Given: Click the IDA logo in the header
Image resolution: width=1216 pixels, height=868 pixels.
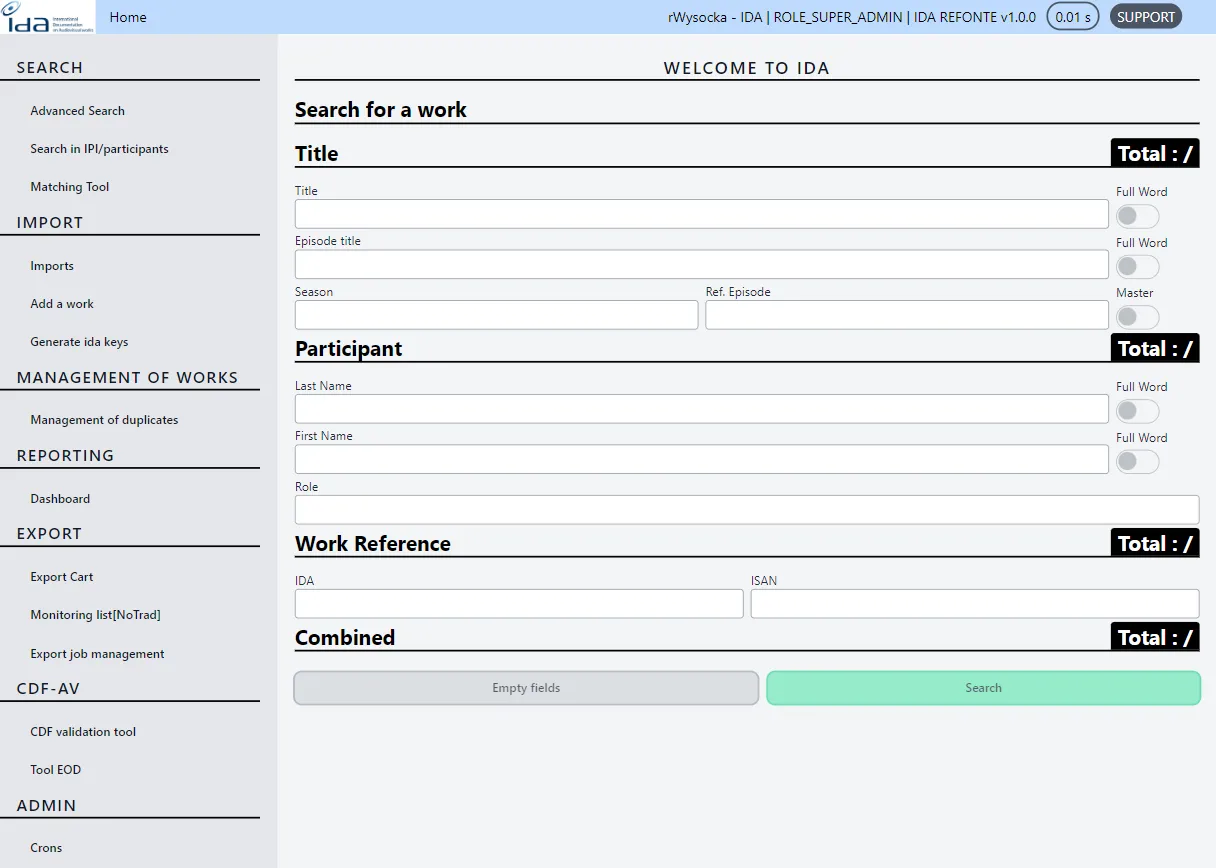Looking at the screenshot, I should 48,17.
